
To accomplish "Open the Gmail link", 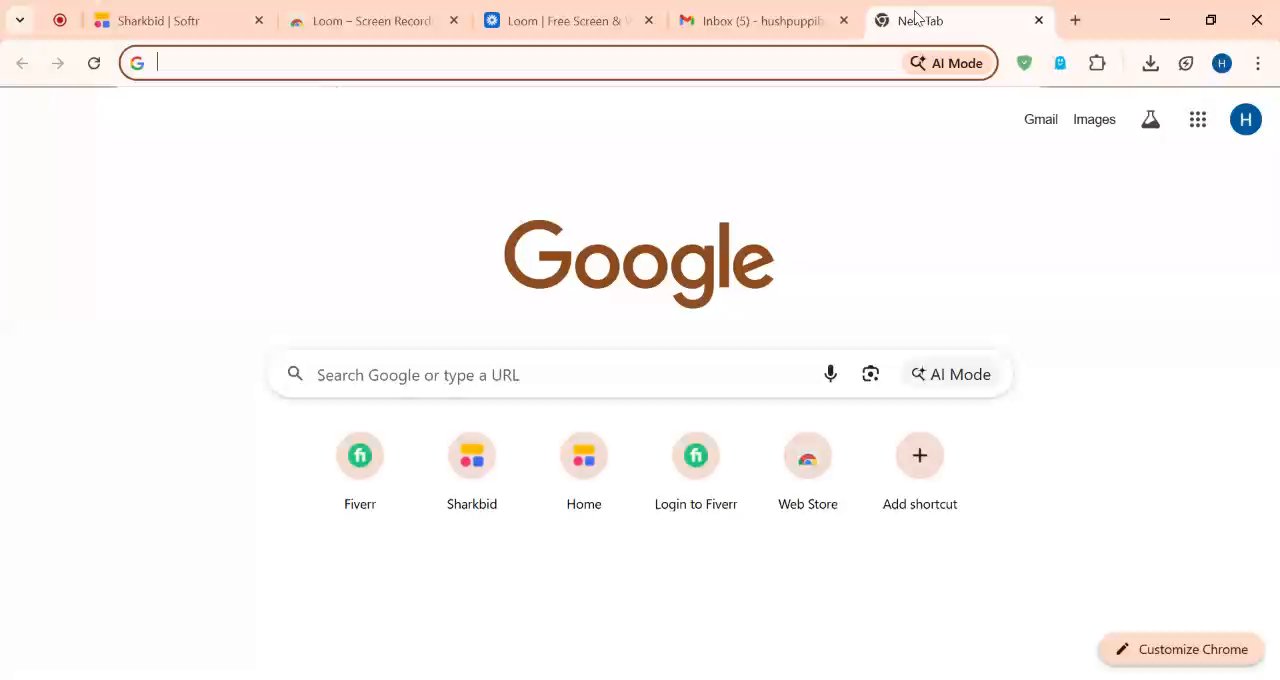I will pos(1041,119).
